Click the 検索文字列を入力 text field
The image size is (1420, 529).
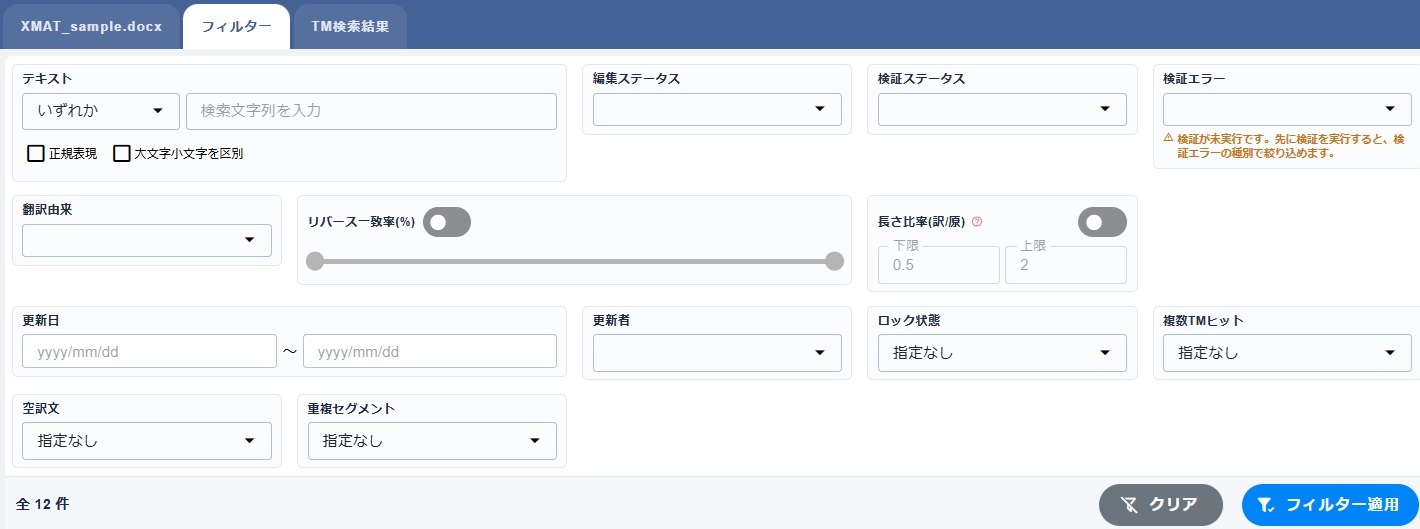[x=371, y=111]
